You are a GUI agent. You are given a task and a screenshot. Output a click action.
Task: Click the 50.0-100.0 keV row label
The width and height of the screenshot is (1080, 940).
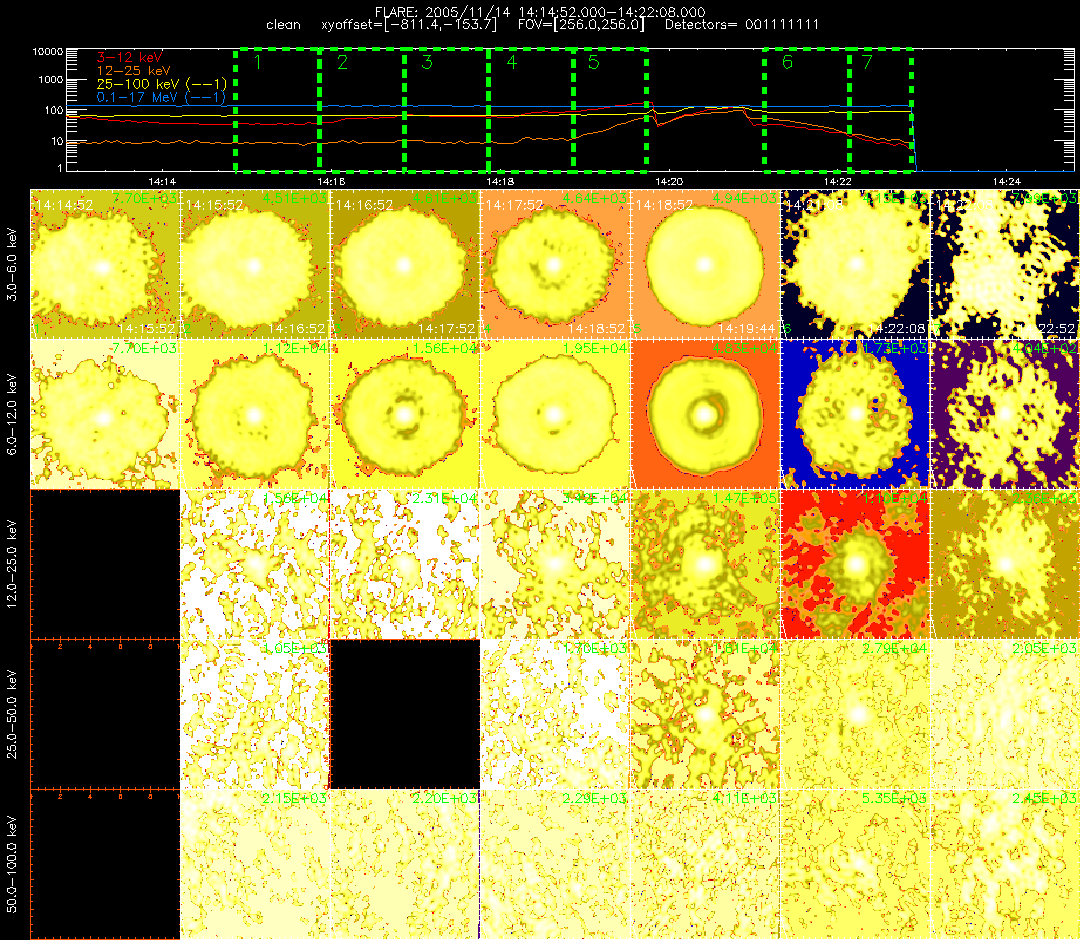tap(12, 864)
